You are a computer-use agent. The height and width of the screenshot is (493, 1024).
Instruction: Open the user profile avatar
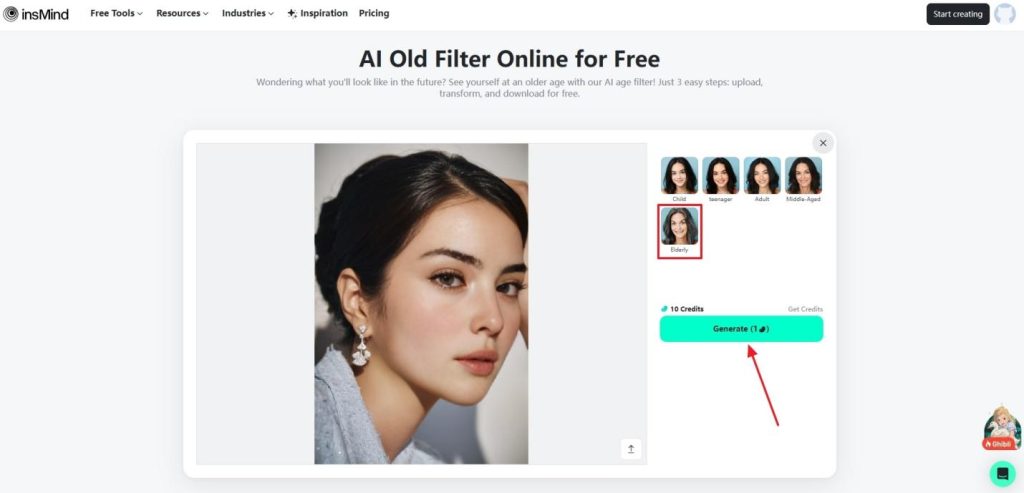(1004, 14)
